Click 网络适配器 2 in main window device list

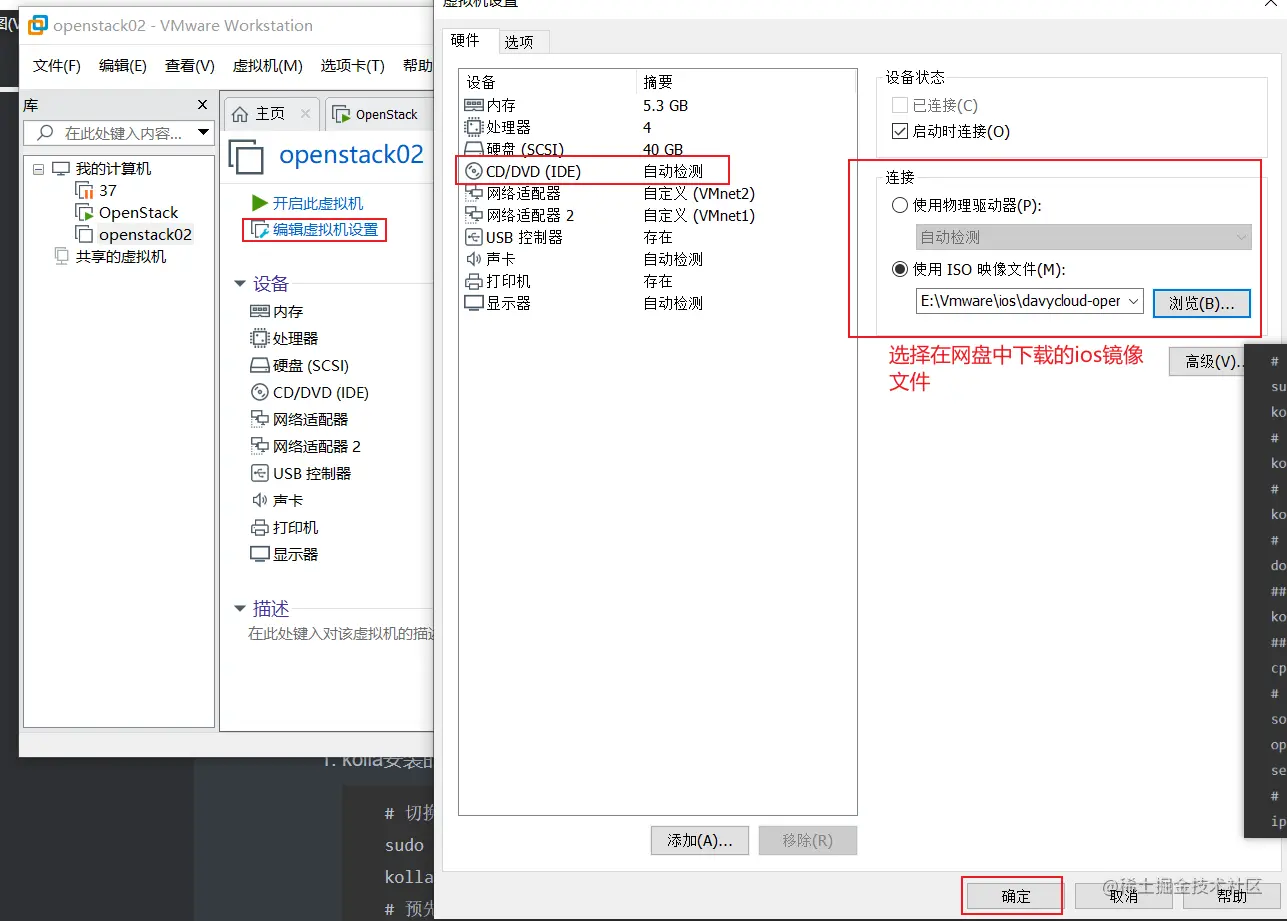317,446
